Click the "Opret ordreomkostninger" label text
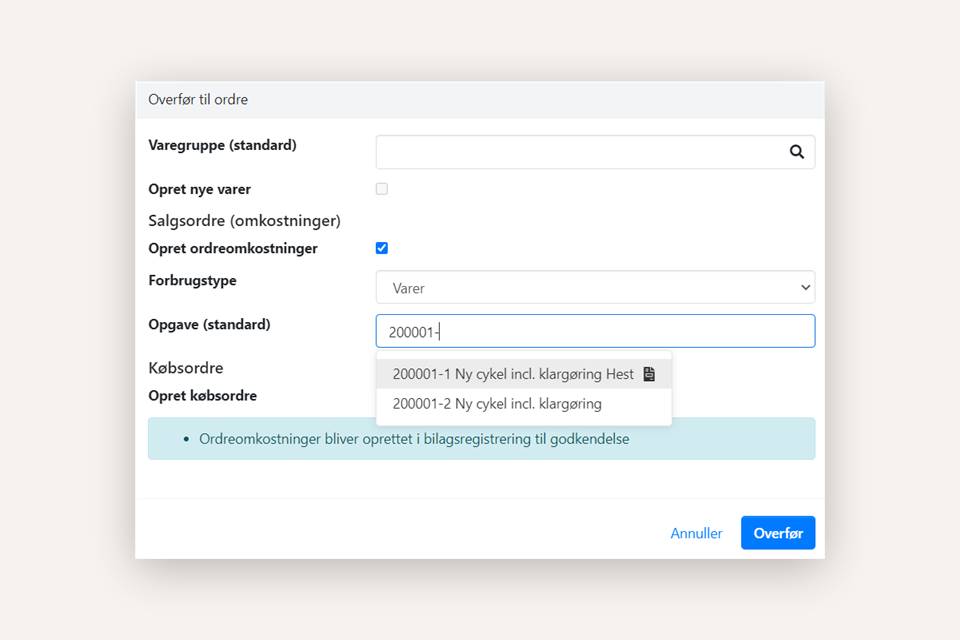This screenshot has width=960, height=640. click(233, 248)
